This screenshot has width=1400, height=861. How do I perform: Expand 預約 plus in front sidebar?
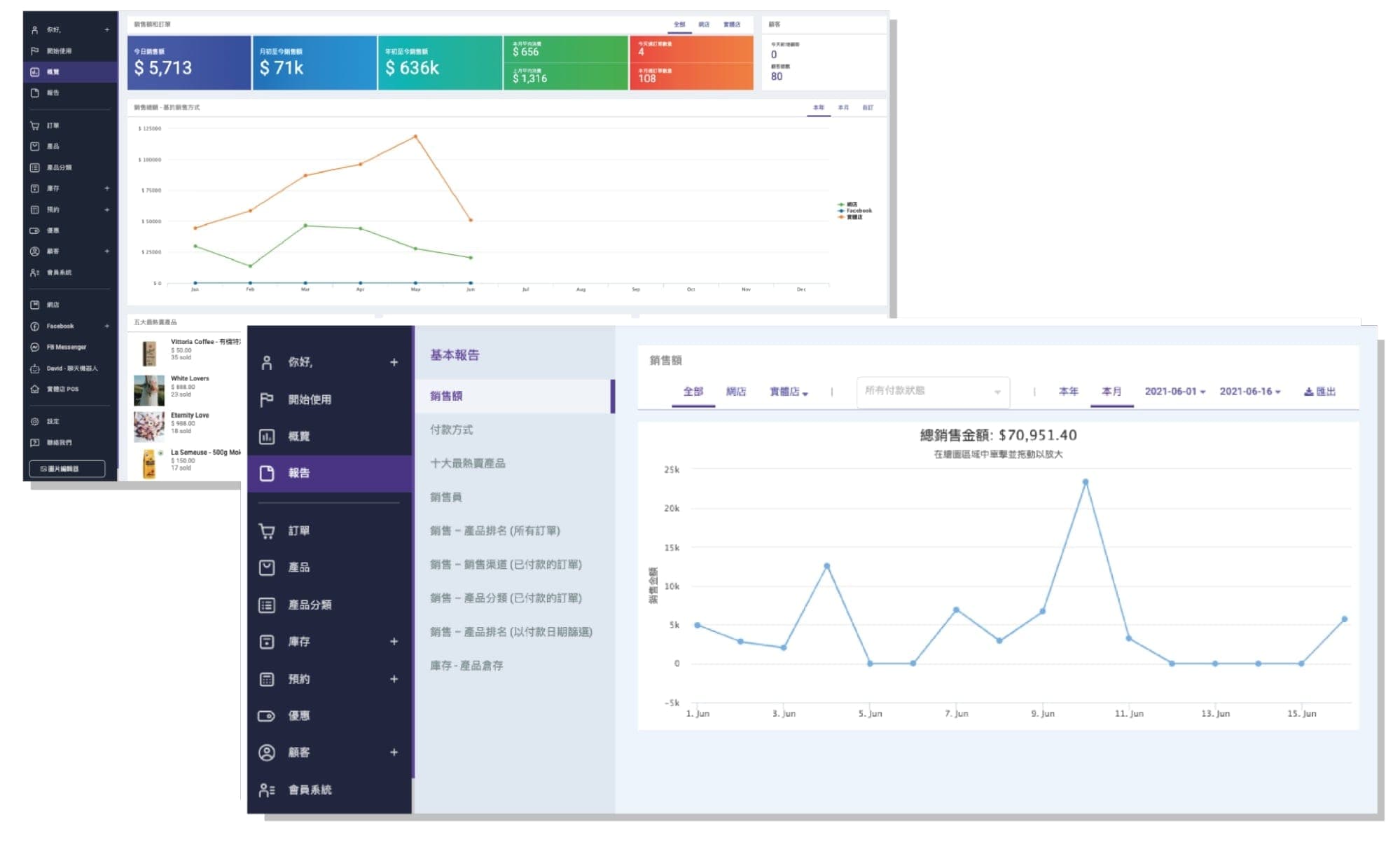coord(394,679)
